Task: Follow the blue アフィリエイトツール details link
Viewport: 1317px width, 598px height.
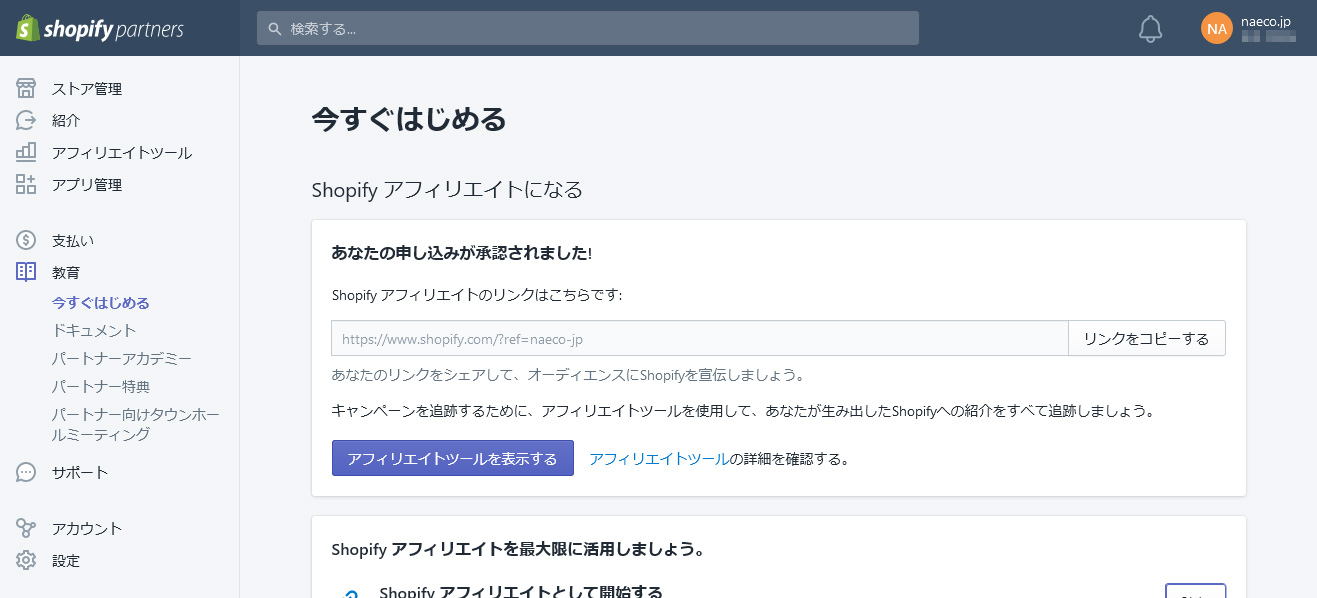Action: click(658, 459)
